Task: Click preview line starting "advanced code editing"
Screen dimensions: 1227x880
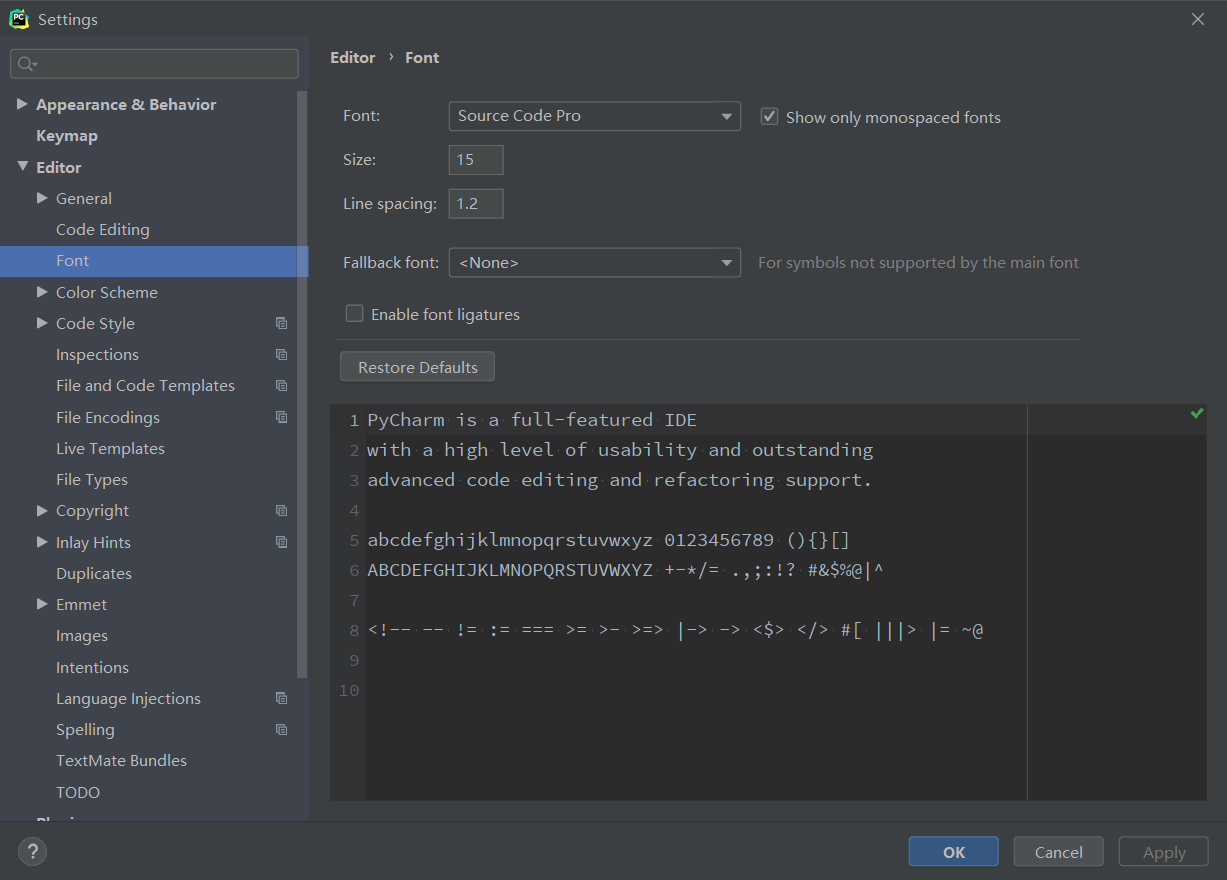Action: [x=620, y=480]
